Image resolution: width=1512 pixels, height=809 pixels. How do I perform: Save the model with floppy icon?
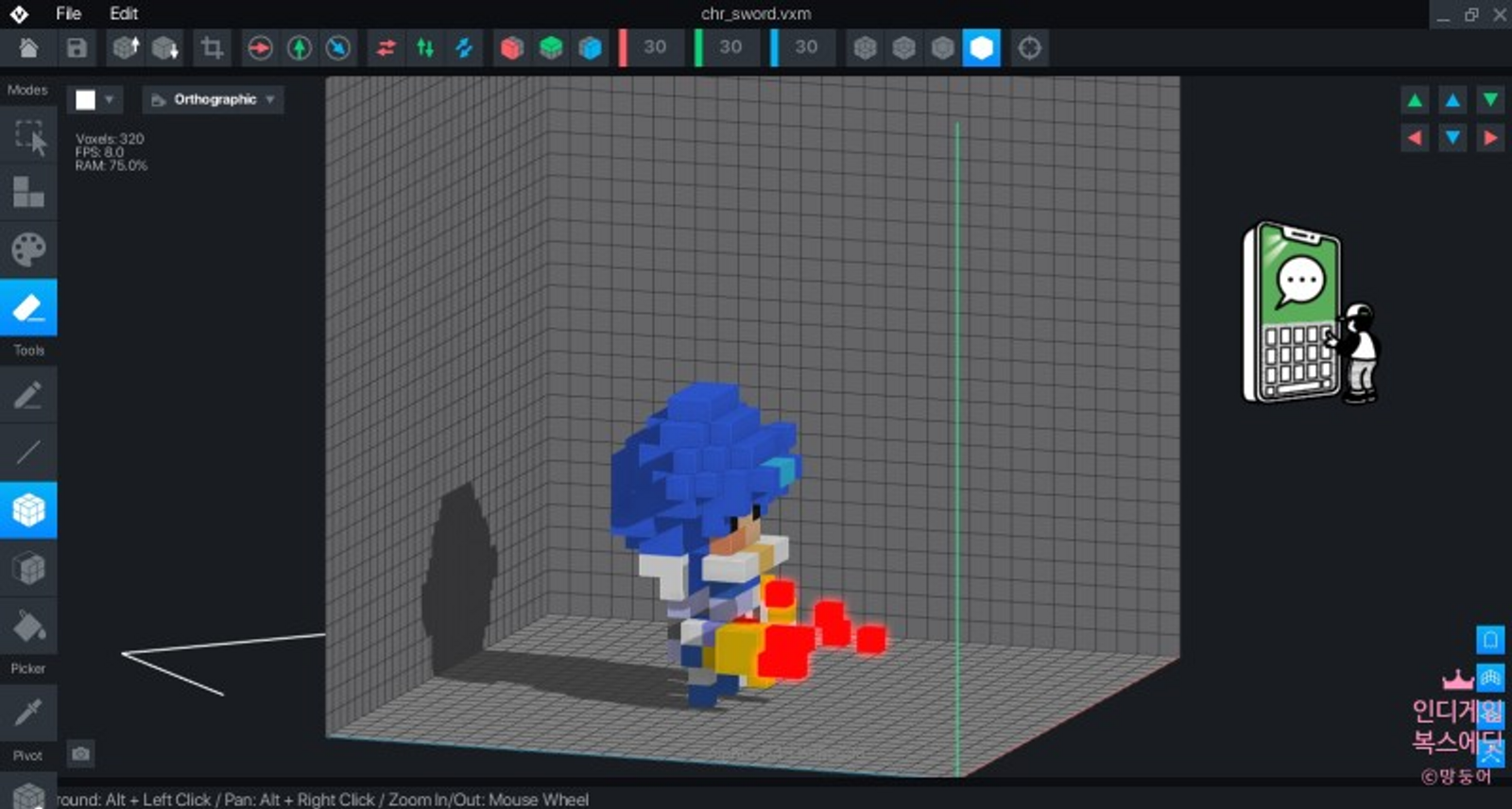tap(77, 48)
